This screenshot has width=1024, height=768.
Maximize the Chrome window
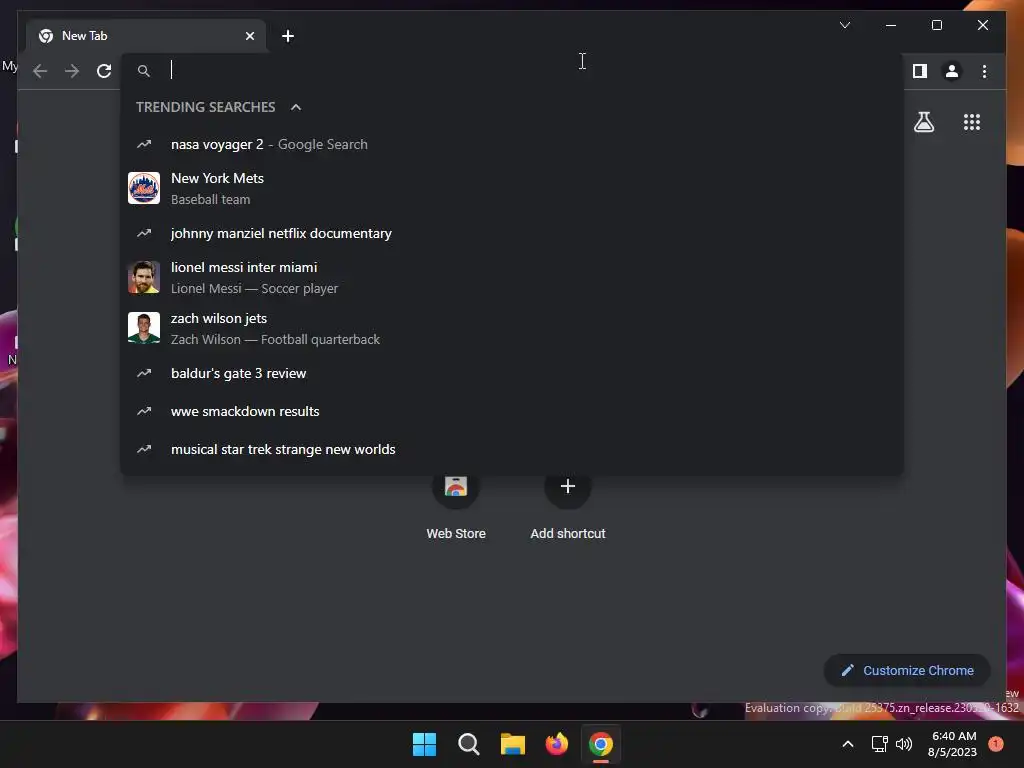pos(936,25)
